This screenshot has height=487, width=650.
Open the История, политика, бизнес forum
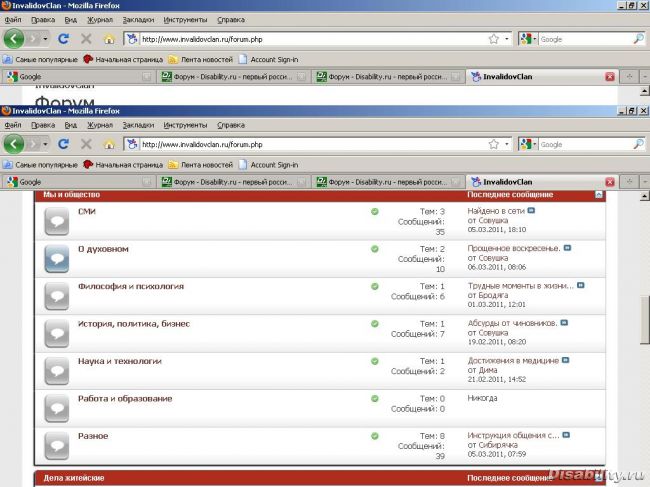(x=133, y=324)
